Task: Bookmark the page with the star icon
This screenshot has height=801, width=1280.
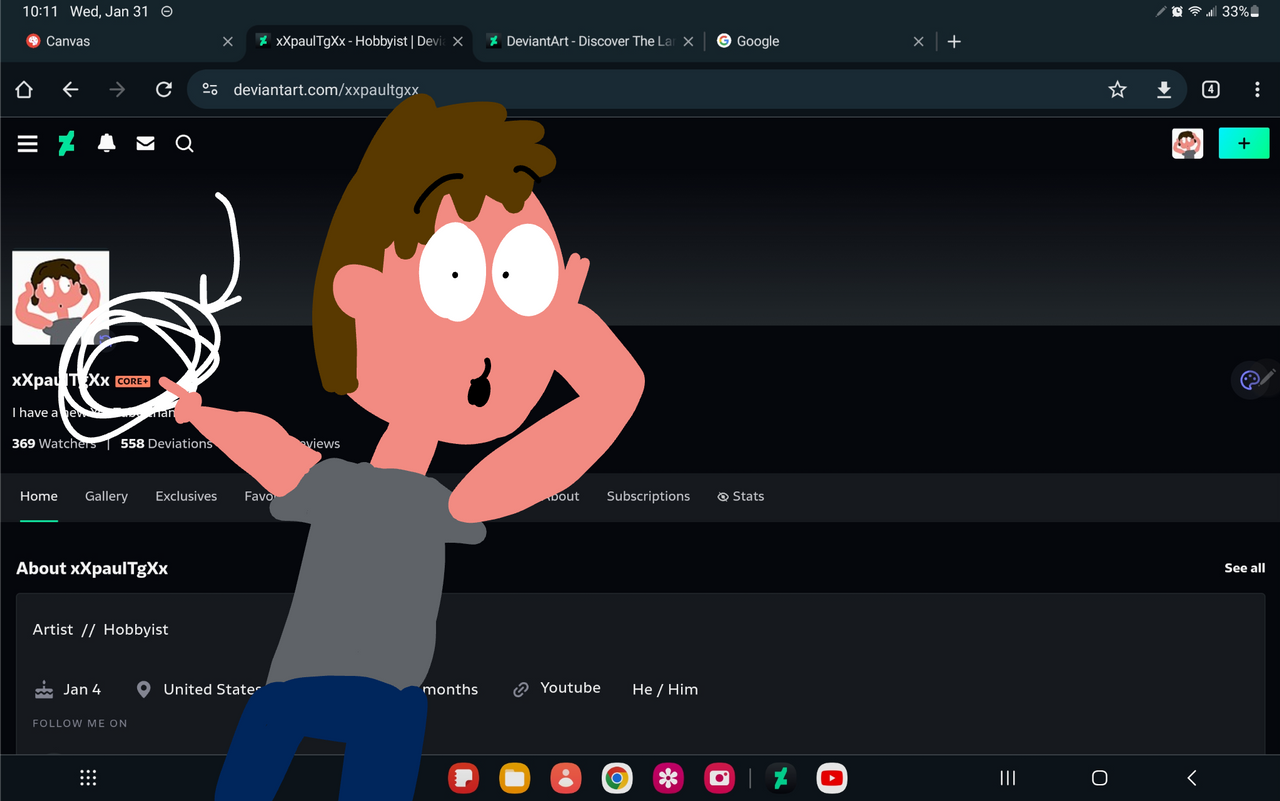Action: point(1117,90)
